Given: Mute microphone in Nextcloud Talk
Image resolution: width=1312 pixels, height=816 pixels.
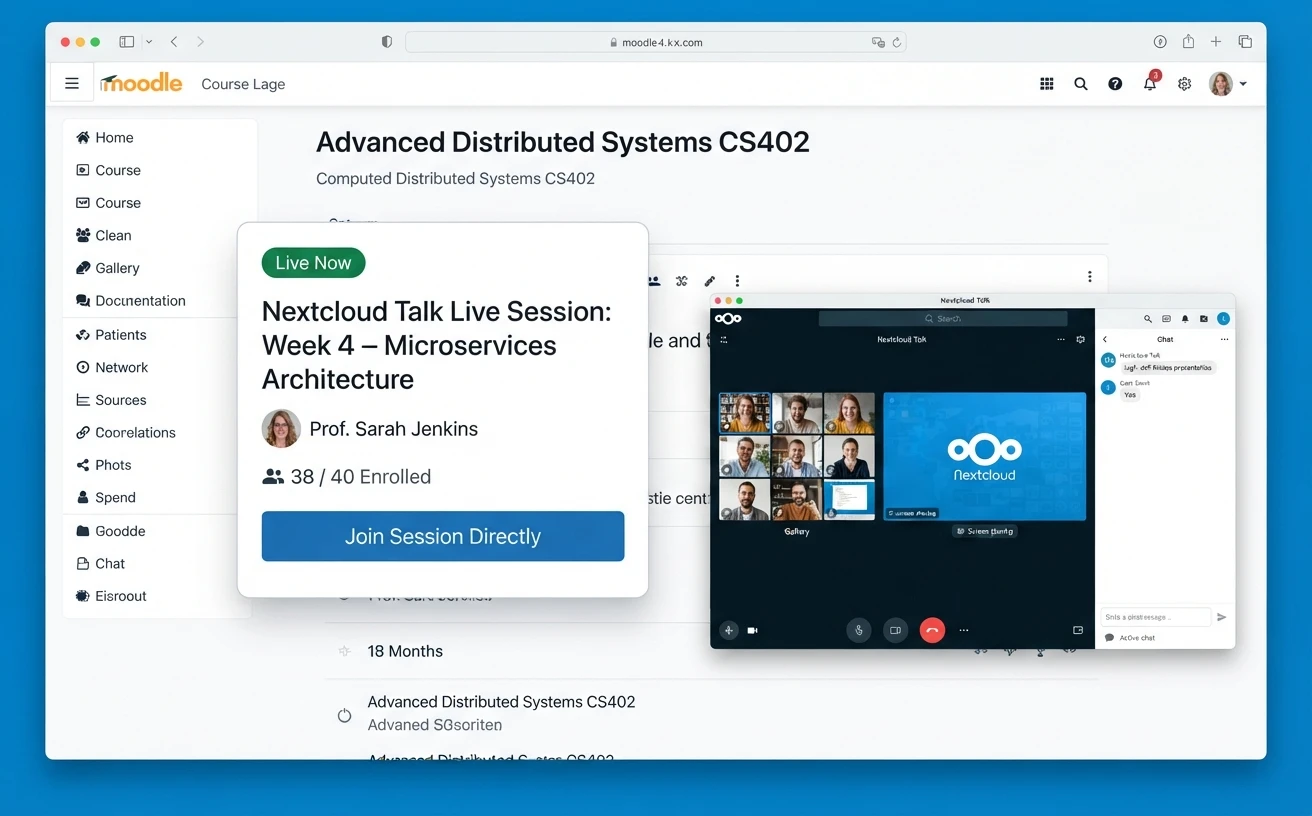Looking at the screenshot, I should point(859,630).
